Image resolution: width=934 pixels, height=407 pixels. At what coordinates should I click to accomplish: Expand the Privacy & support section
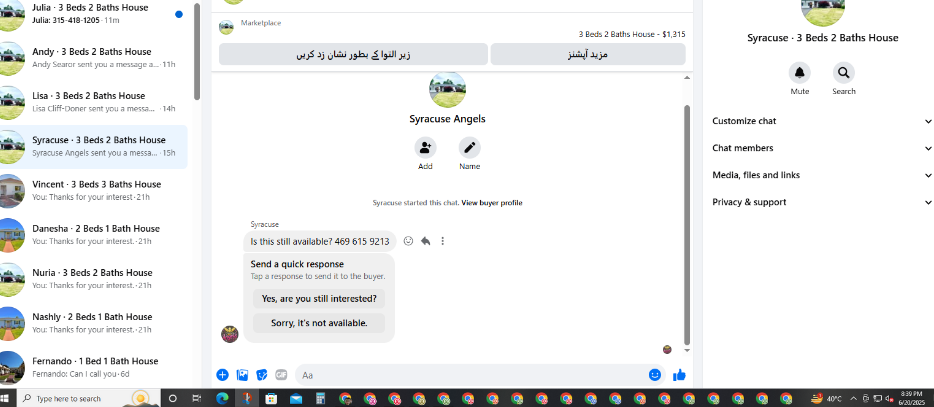pyautogui.click(x=822, y=202)
